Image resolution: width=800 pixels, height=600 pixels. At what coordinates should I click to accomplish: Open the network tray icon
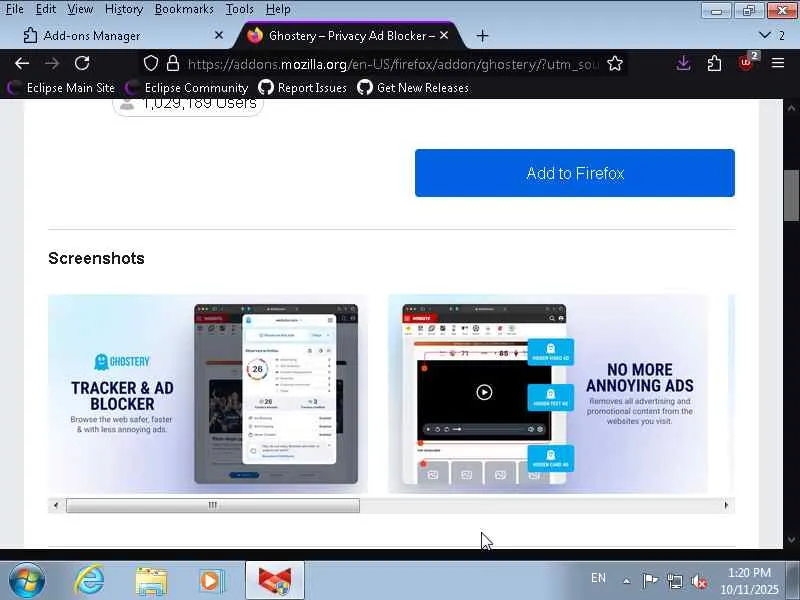(674, 581)
